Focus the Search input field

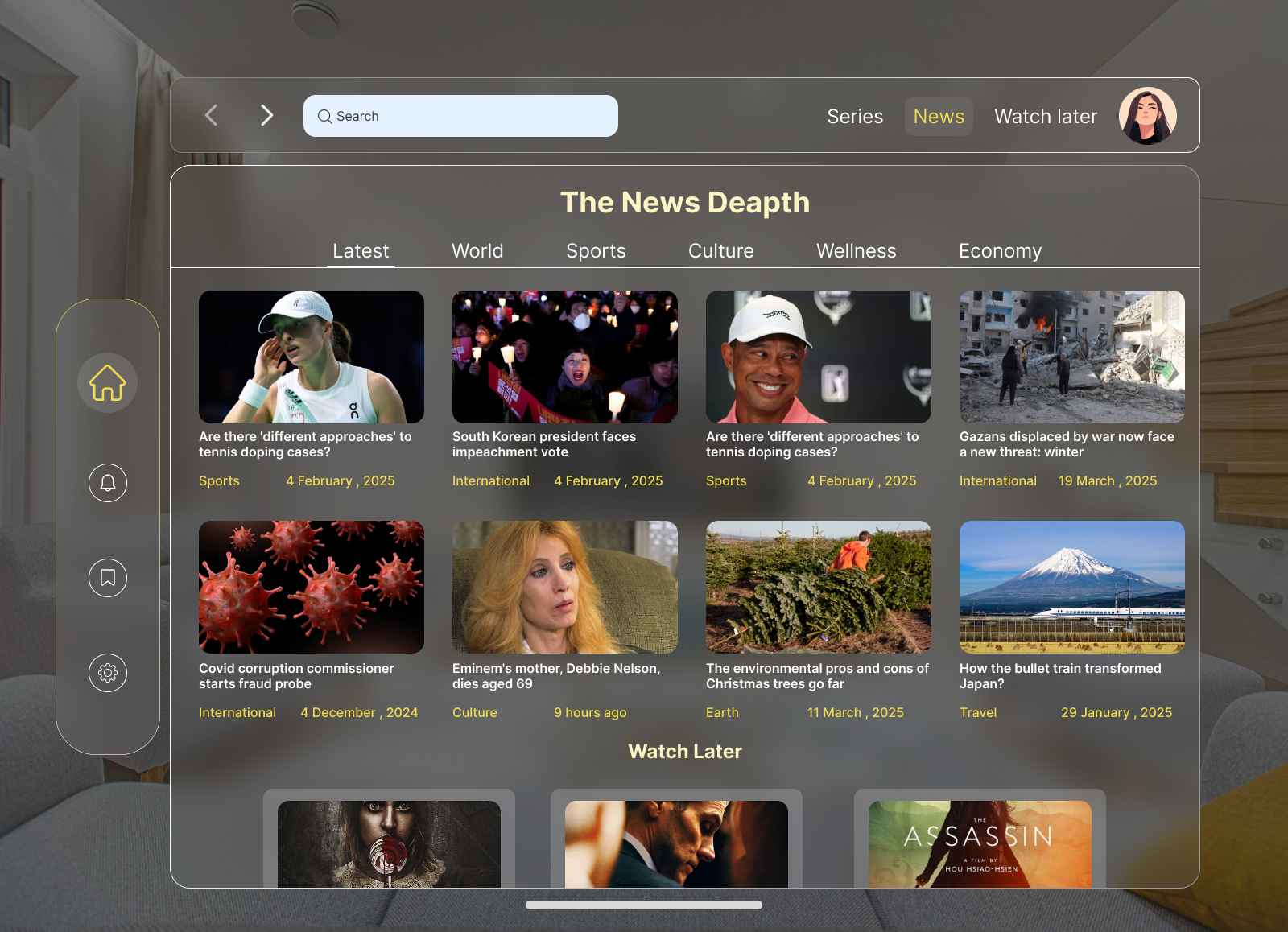[x=460, y=116]
